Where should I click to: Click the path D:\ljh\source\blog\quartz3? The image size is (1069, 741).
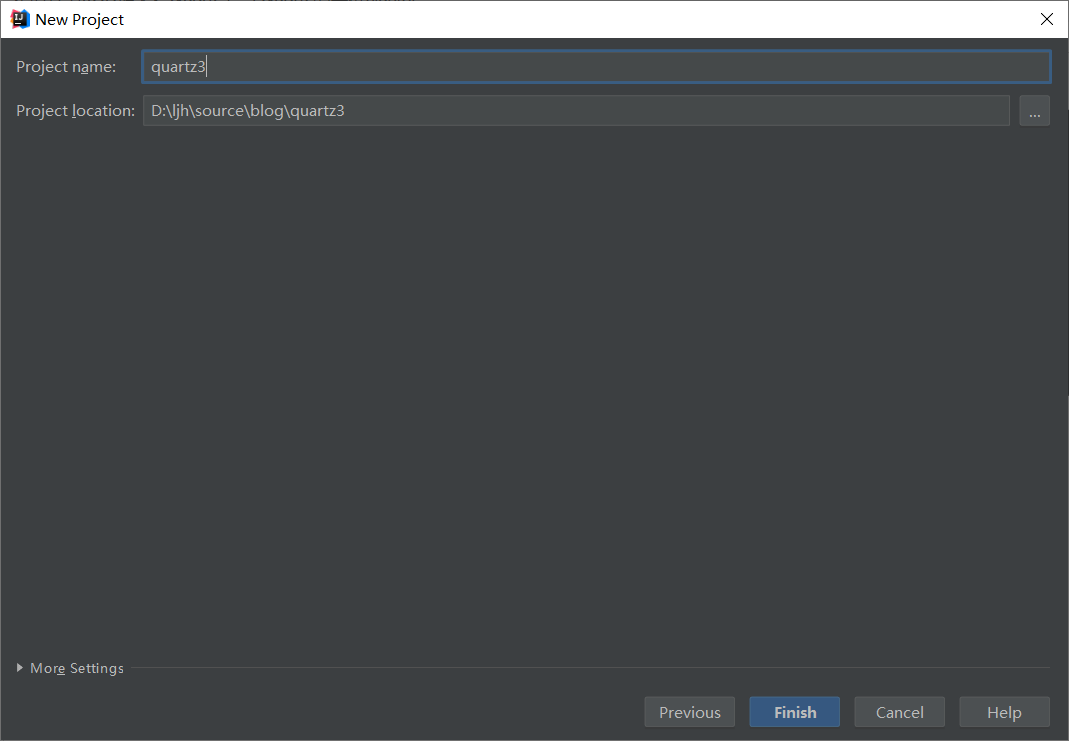pyautogui.click(x=246, y=110)
